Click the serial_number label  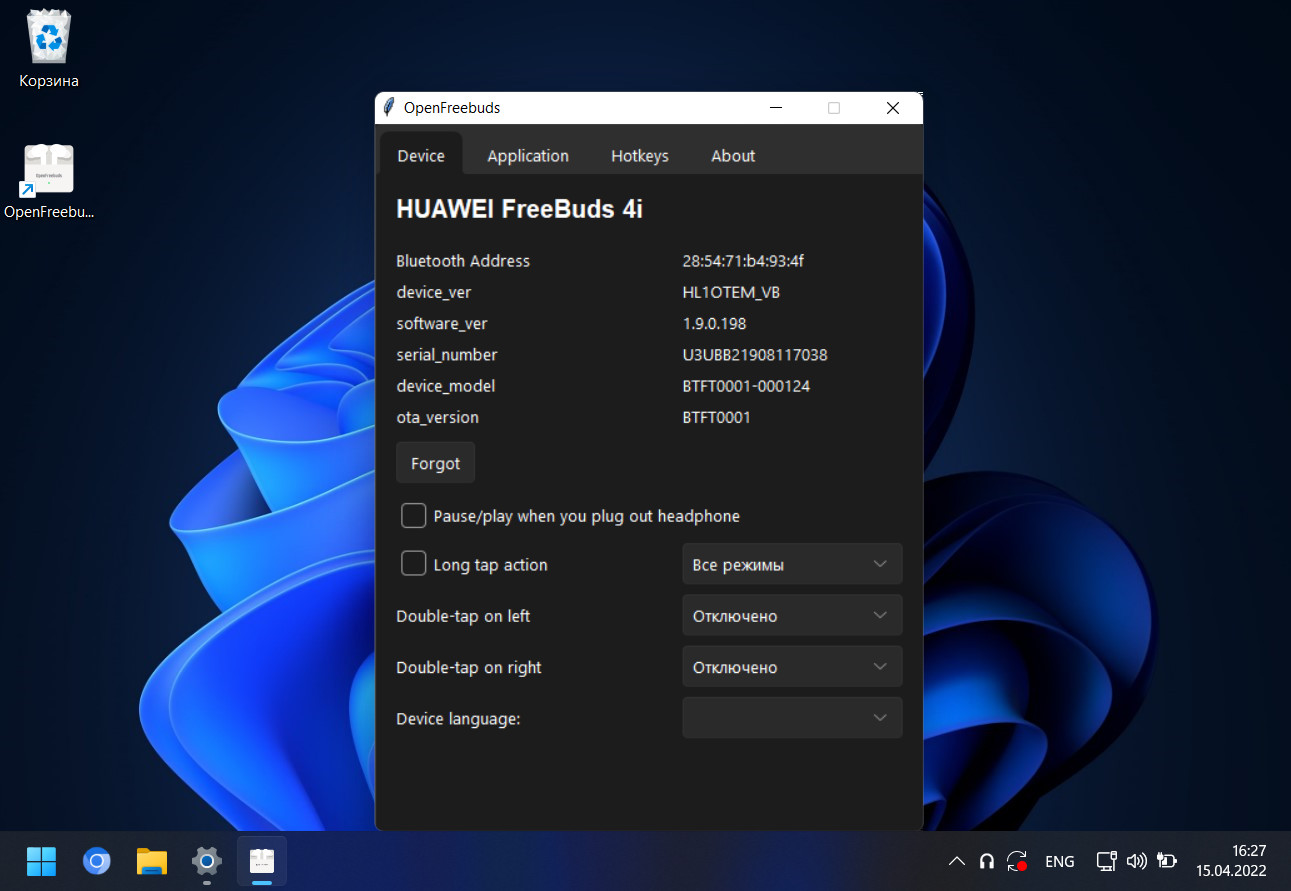pyautogui.click(x=447, y=354)
